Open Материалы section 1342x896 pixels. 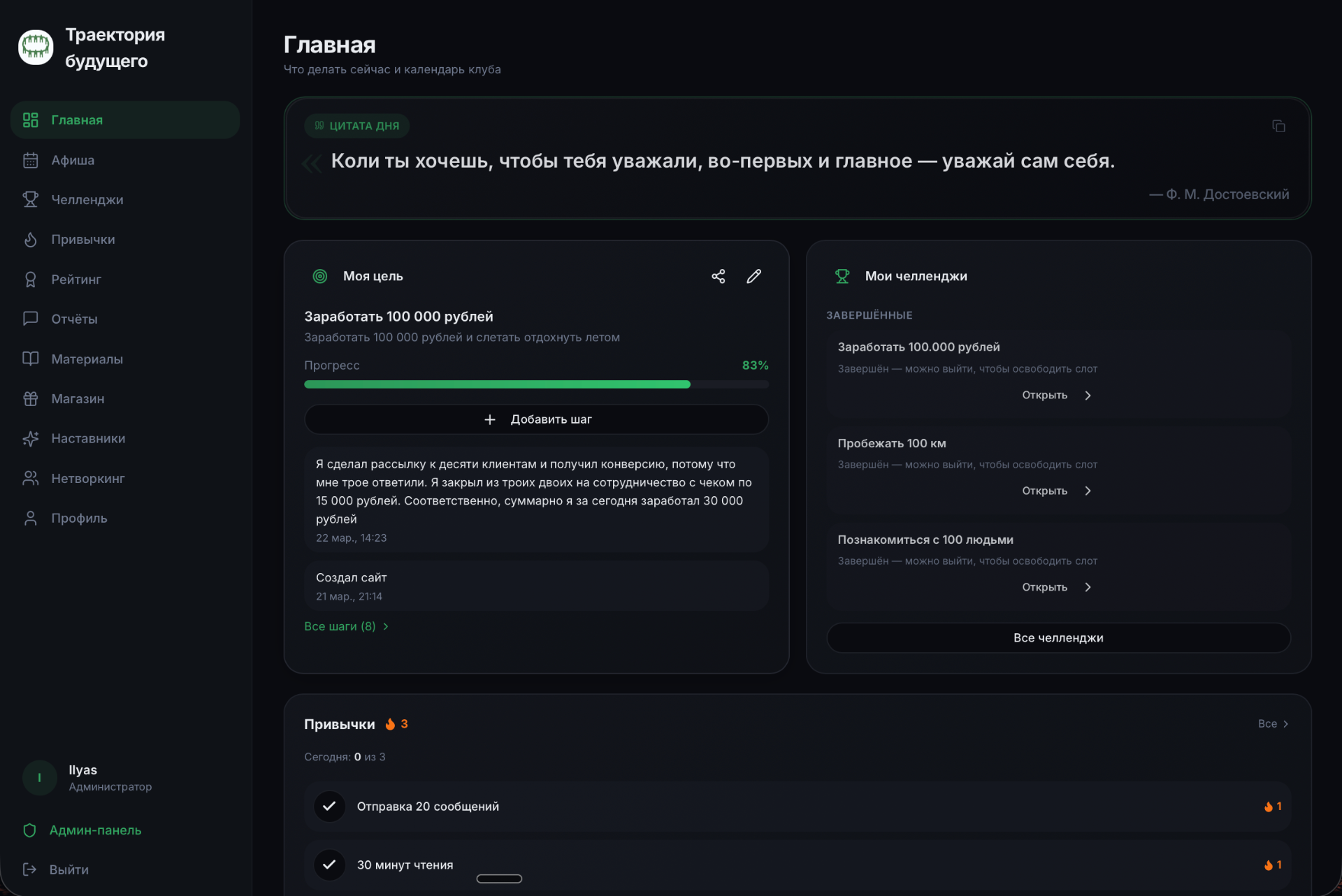tap(125, 359)
